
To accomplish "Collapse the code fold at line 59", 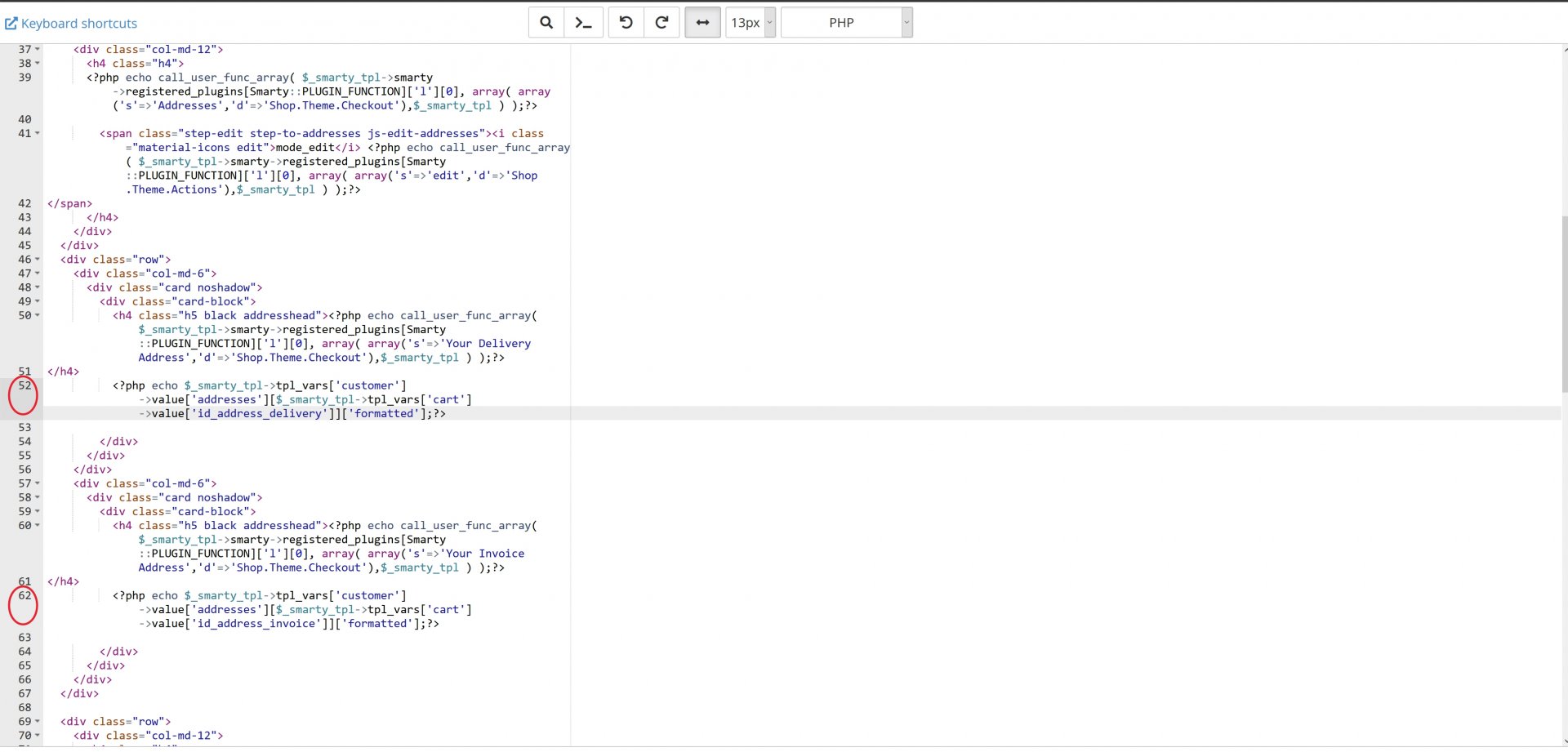I will pos(38,512).
